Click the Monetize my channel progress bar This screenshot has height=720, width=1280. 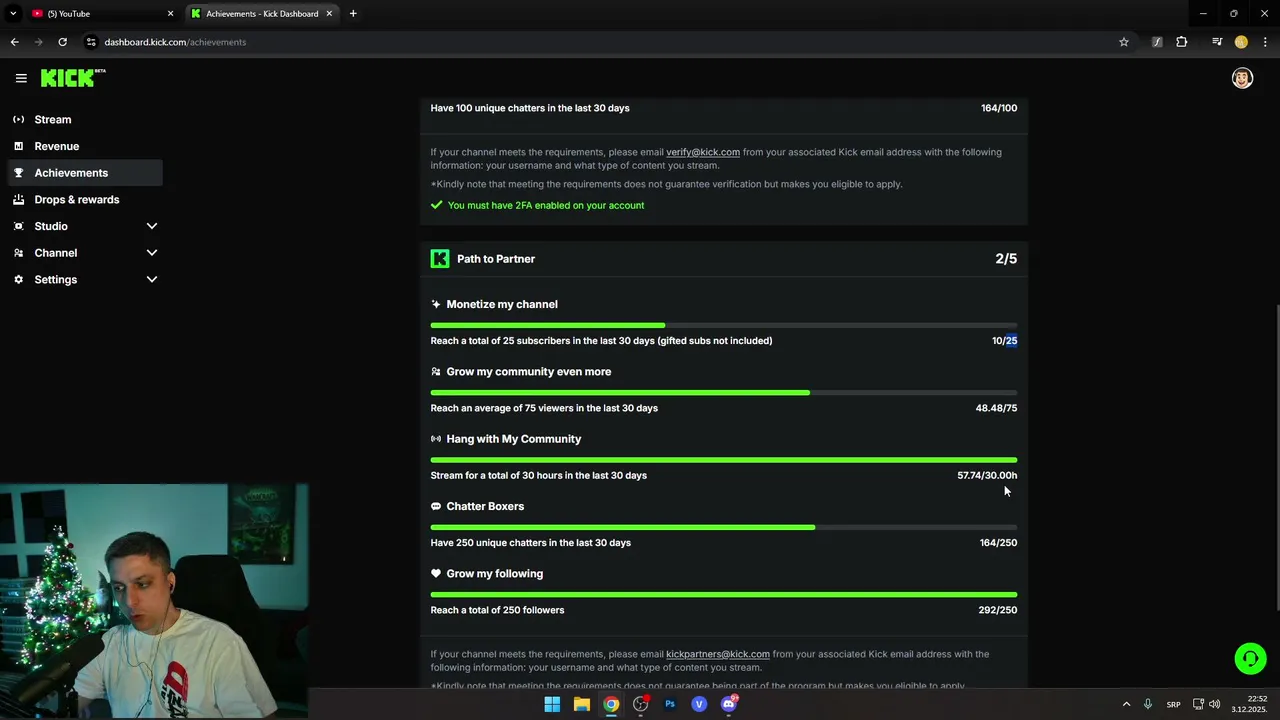(x=724, y=325)
